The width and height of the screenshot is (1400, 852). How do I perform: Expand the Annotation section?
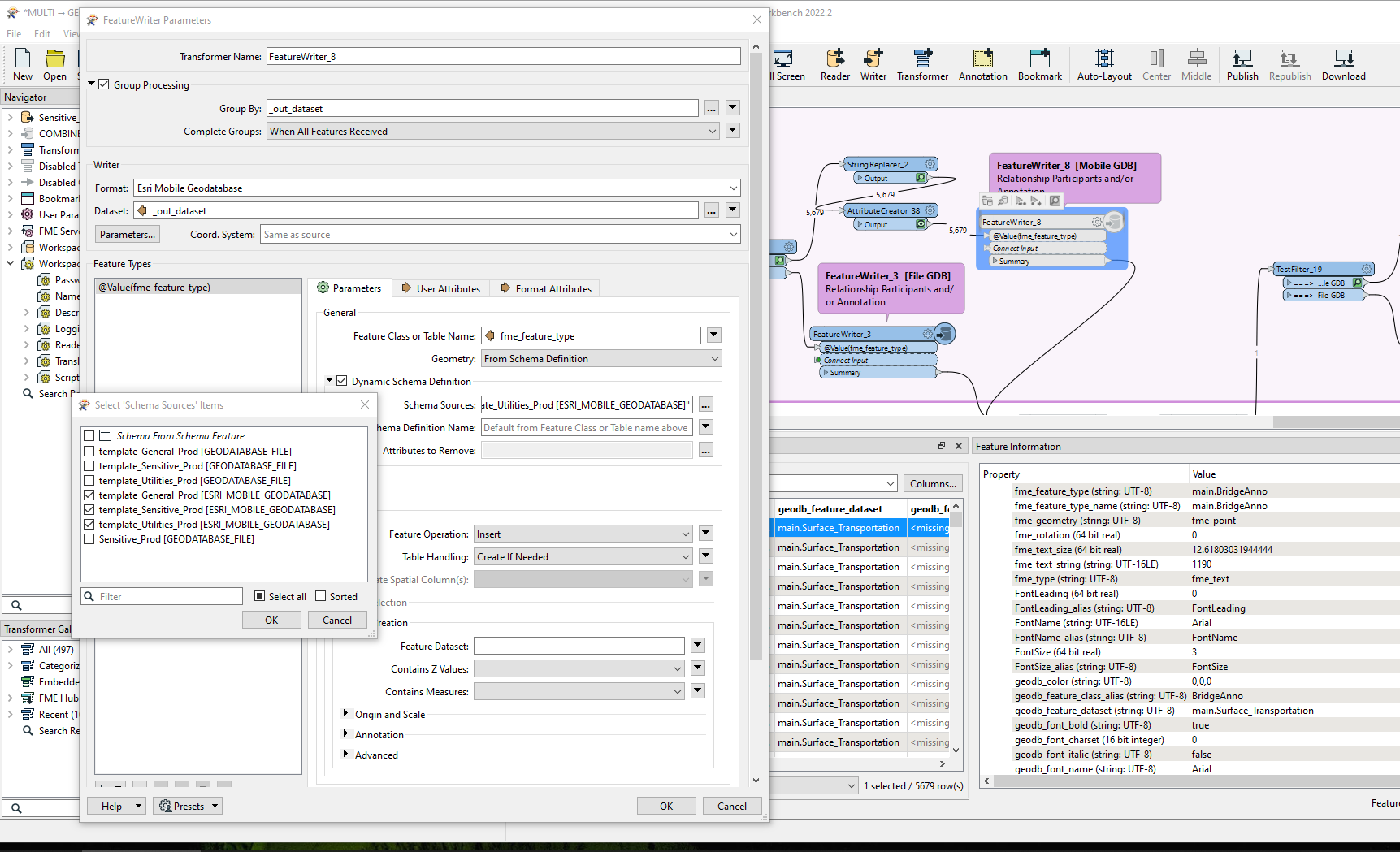coord(345,734)
